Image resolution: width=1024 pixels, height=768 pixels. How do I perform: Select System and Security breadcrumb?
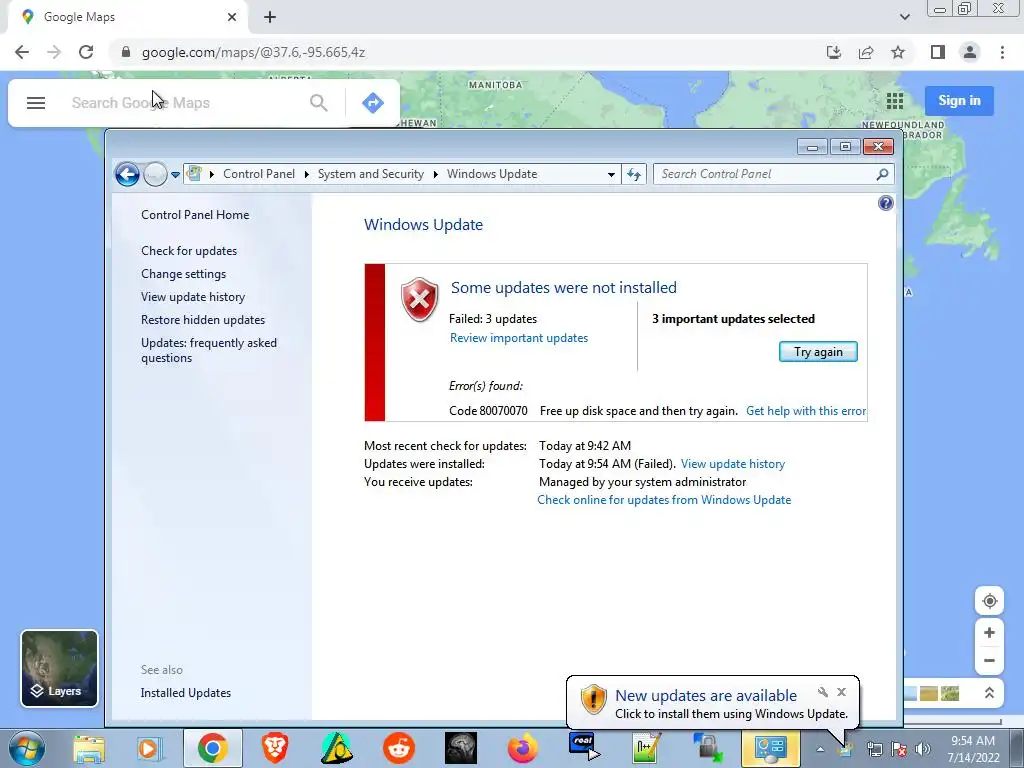point(371,174)
